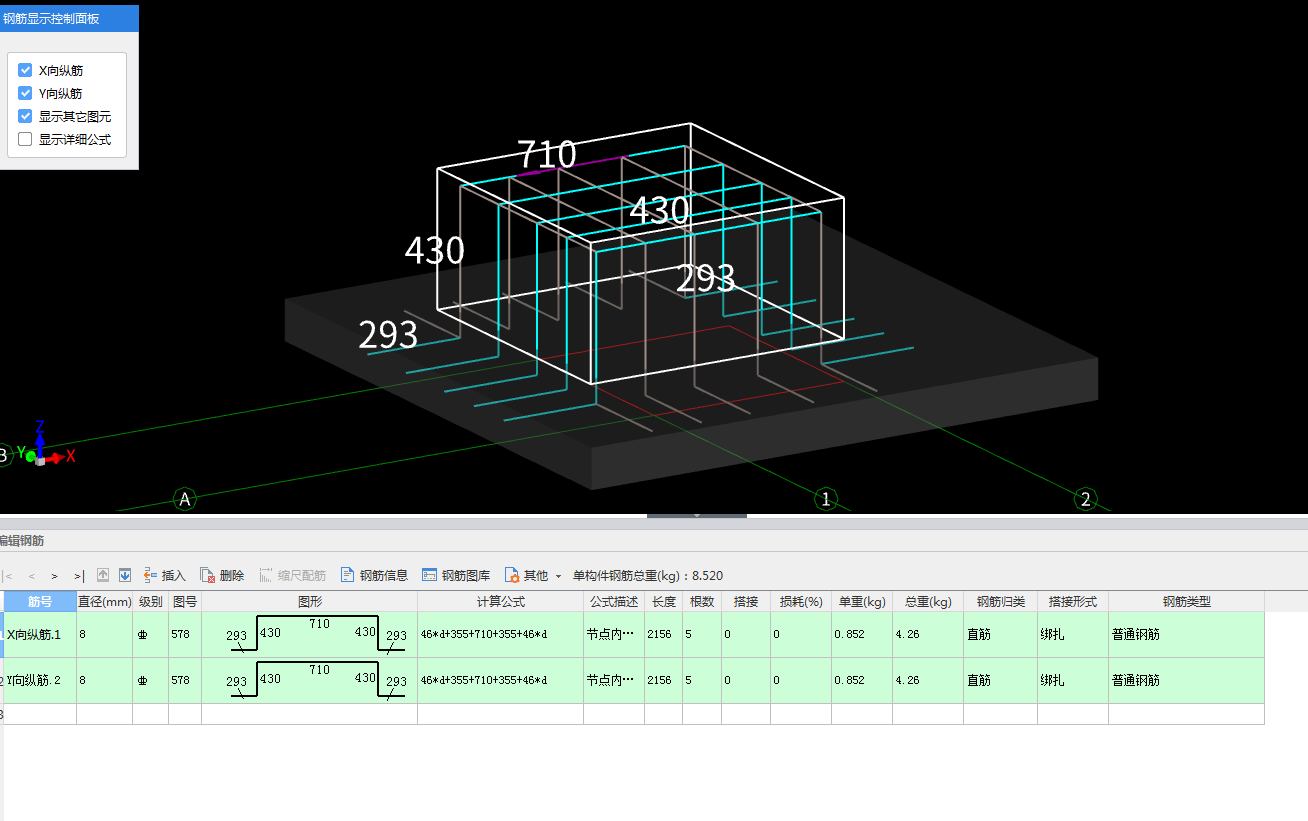This screenshot has width=1308, height=821.
Task: Open 钢筋图库 rebar library
Action: pyautogui.click(x=456, y=575)
